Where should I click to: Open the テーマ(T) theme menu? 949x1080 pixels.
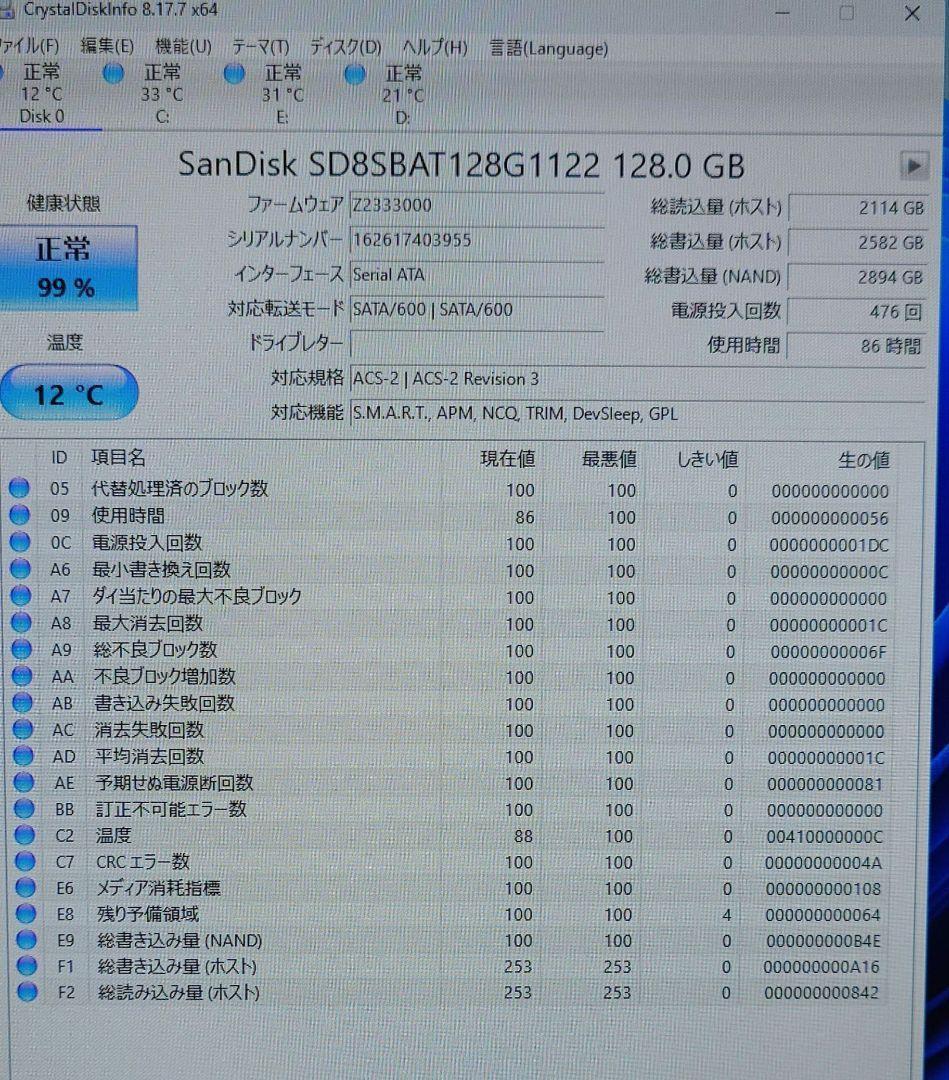[x=259, y=47]
